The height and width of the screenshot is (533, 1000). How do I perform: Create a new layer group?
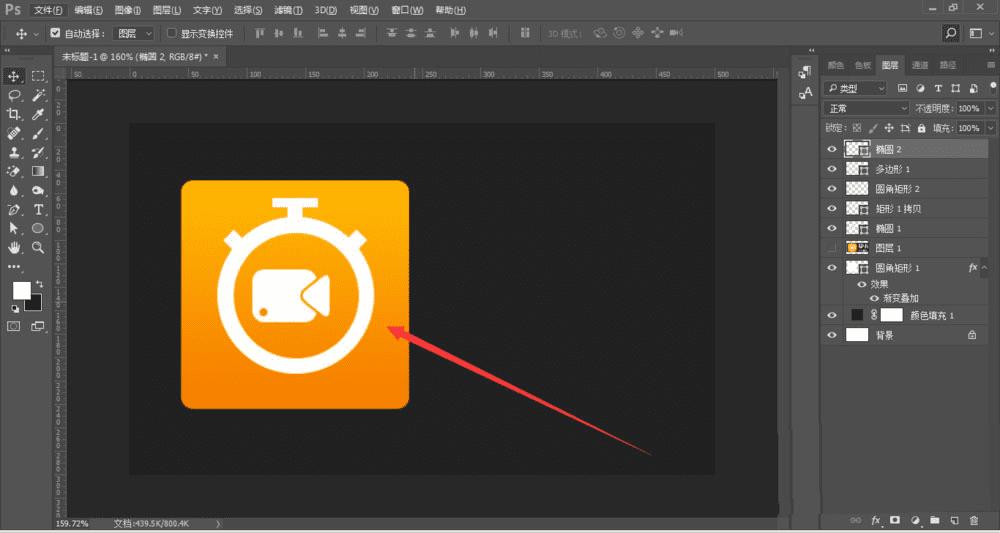pyautogui.click(x=935, y=520)
